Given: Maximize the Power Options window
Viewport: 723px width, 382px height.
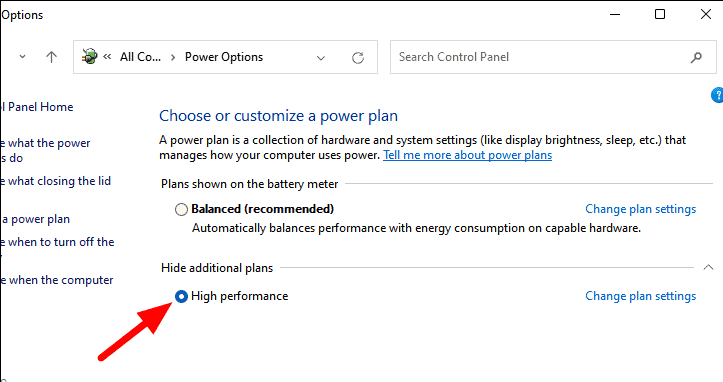Looking at the screenshot, I should point(660,14).
